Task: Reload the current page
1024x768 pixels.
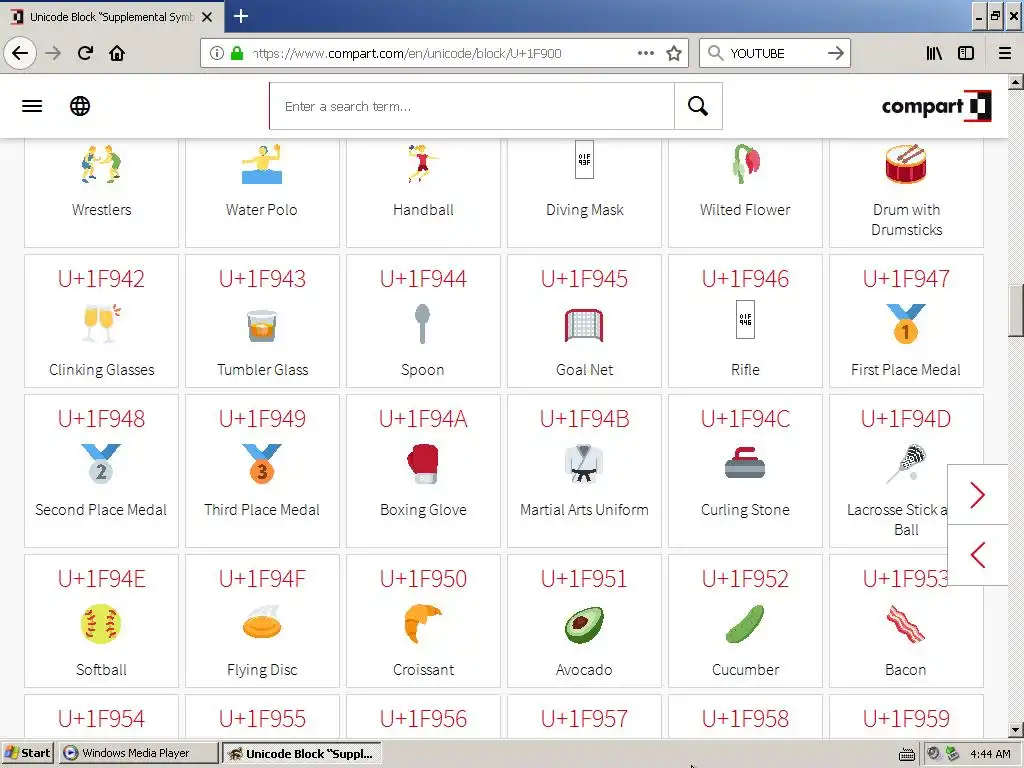Action: [x=86, y=53]
